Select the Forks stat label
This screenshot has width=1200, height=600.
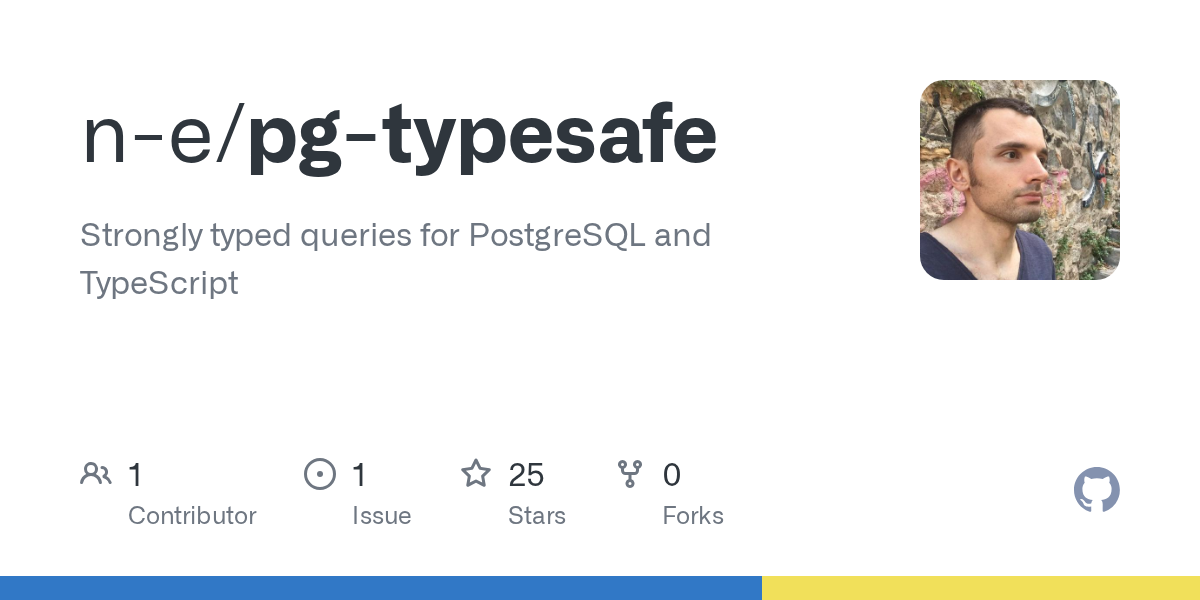tap(693, 516)
